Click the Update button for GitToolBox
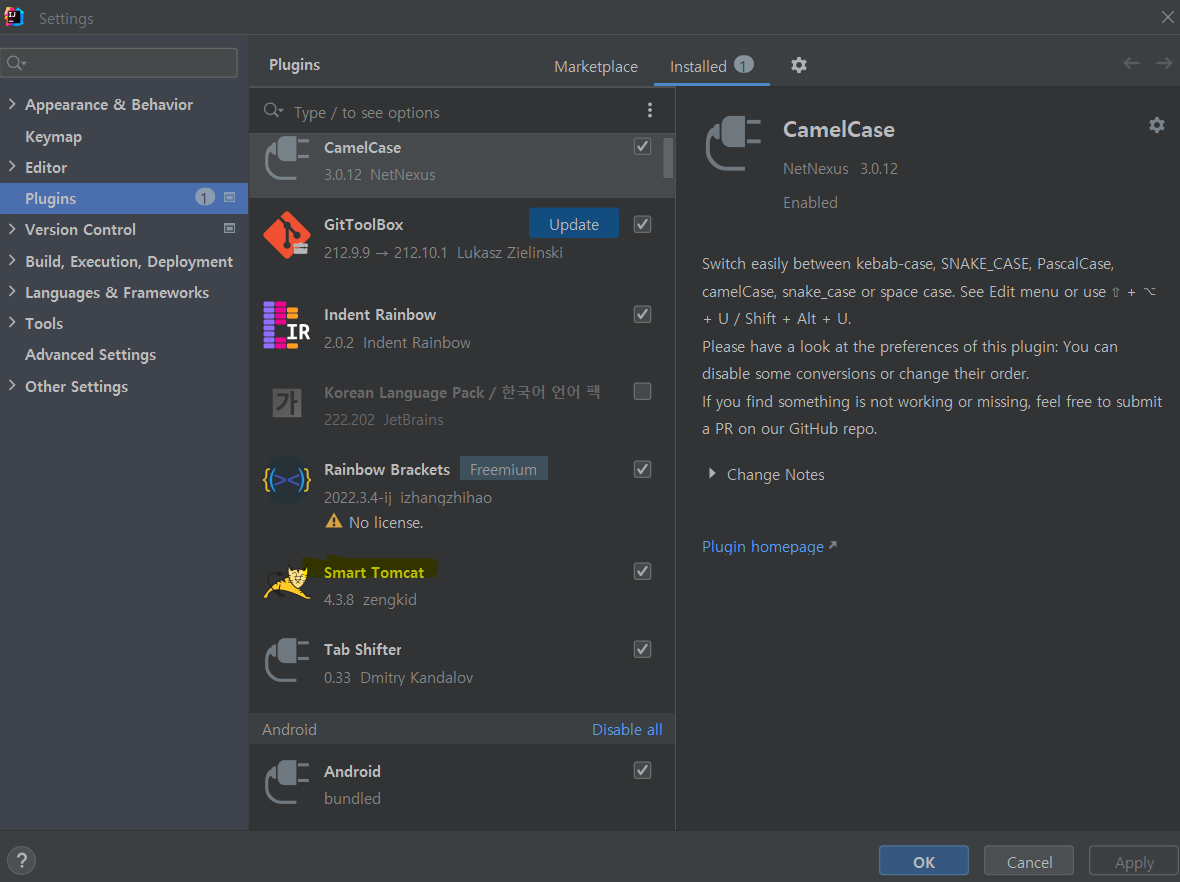The image size is (1180, 882). 573,224
